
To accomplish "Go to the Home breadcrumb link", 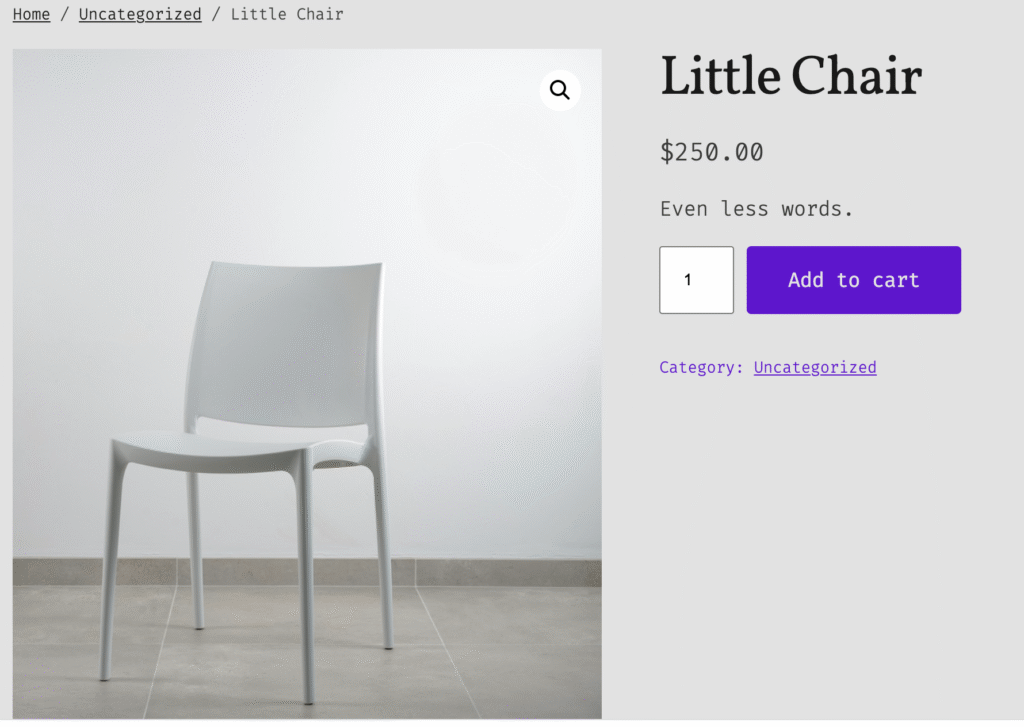I will tap(31, 14).
